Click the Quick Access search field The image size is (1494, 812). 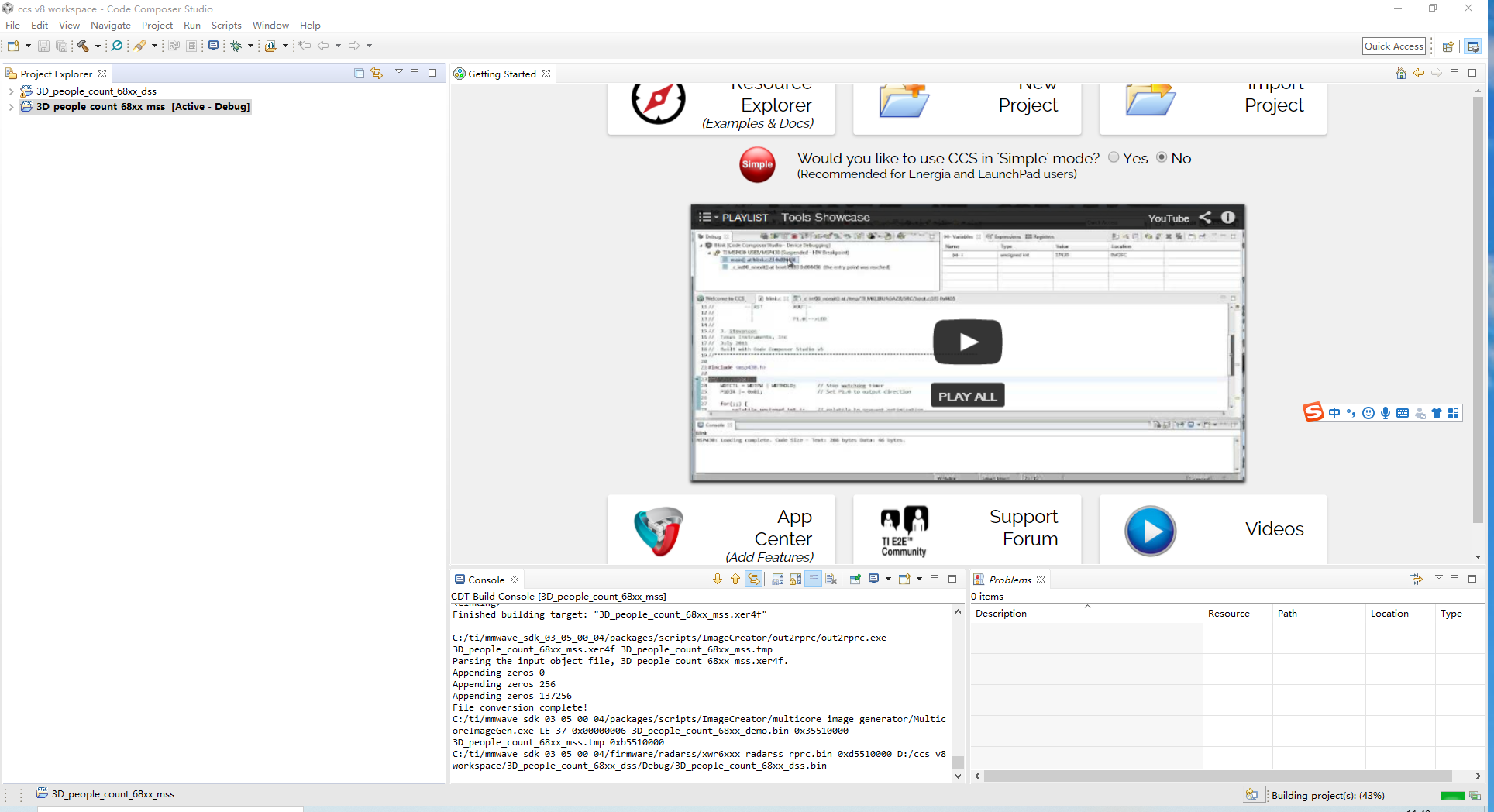point(1394,46)
